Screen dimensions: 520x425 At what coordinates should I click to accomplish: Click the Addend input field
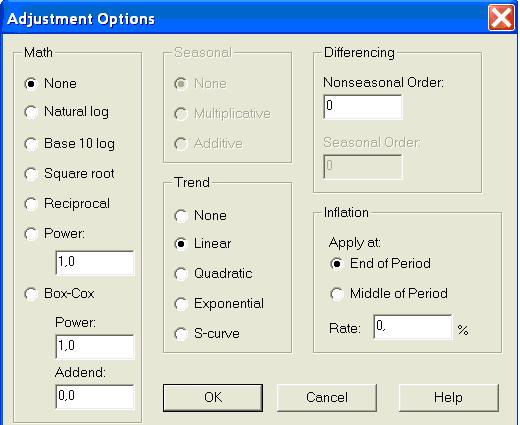click(x=95, y=397)
